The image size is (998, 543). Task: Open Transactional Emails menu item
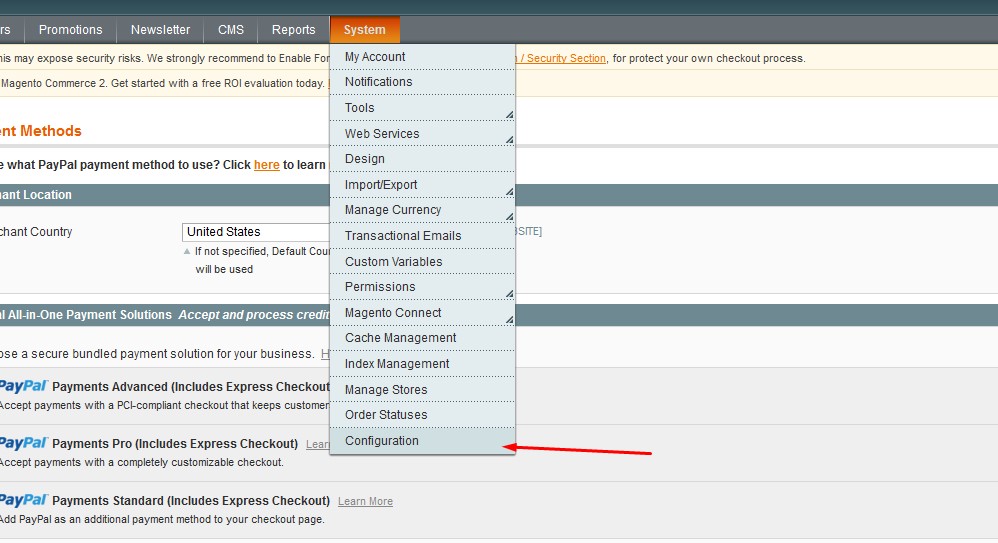(x=403, y=236)
